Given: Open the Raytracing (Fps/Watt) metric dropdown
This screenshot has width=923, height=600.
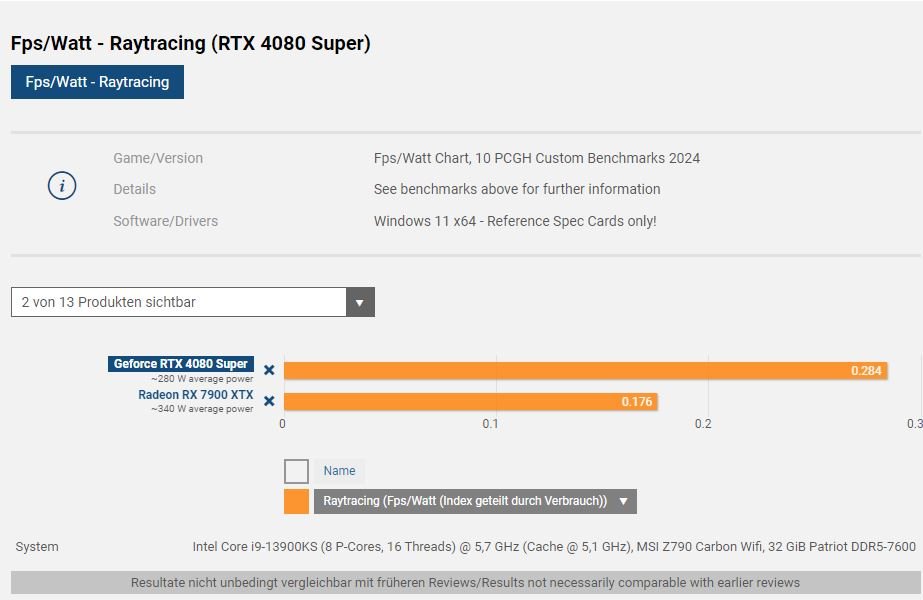Looking at the screenshot, I should click(x=475, y=501).
